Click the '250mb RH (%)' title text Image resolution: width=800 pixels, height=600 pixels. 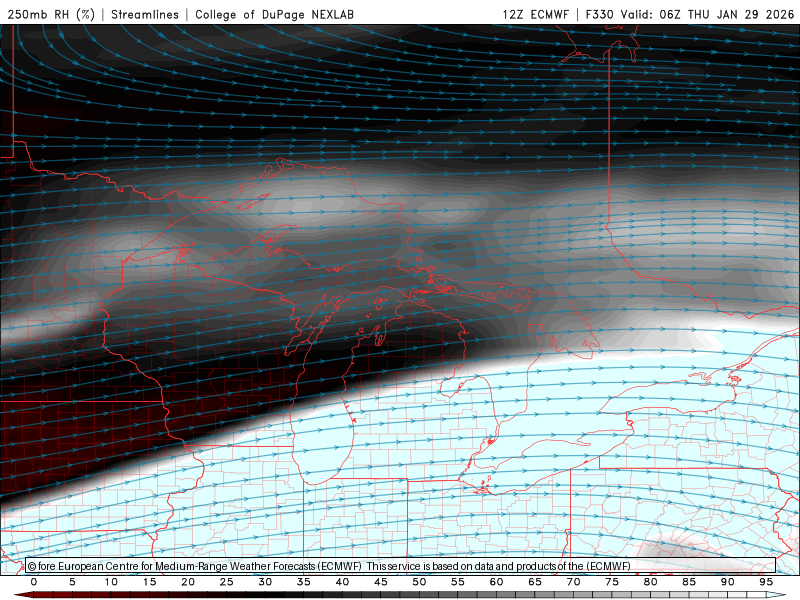tap(52, 14)
